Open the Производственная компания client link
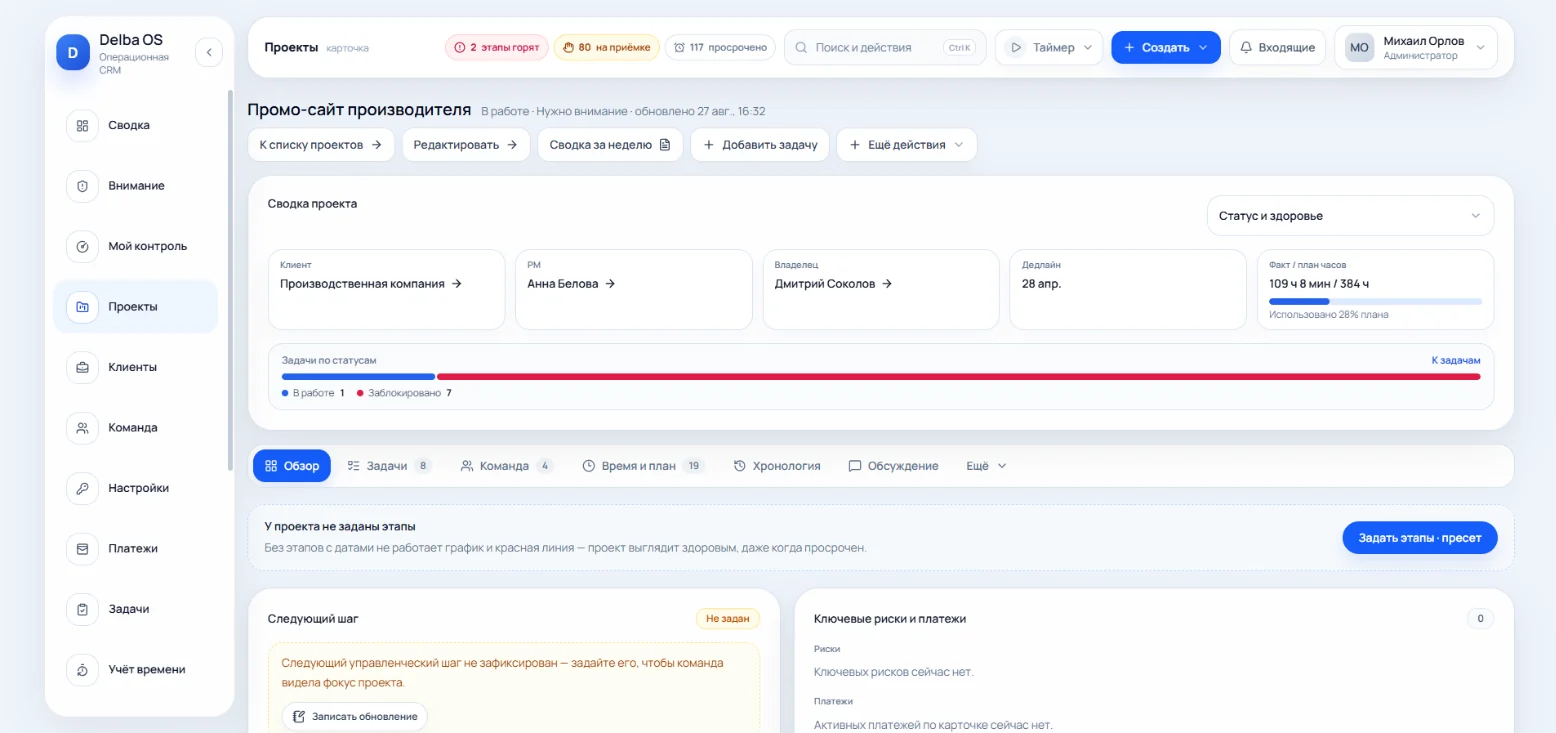The height and width of the screenshot is (733, 1556). (x=371, y=284)
